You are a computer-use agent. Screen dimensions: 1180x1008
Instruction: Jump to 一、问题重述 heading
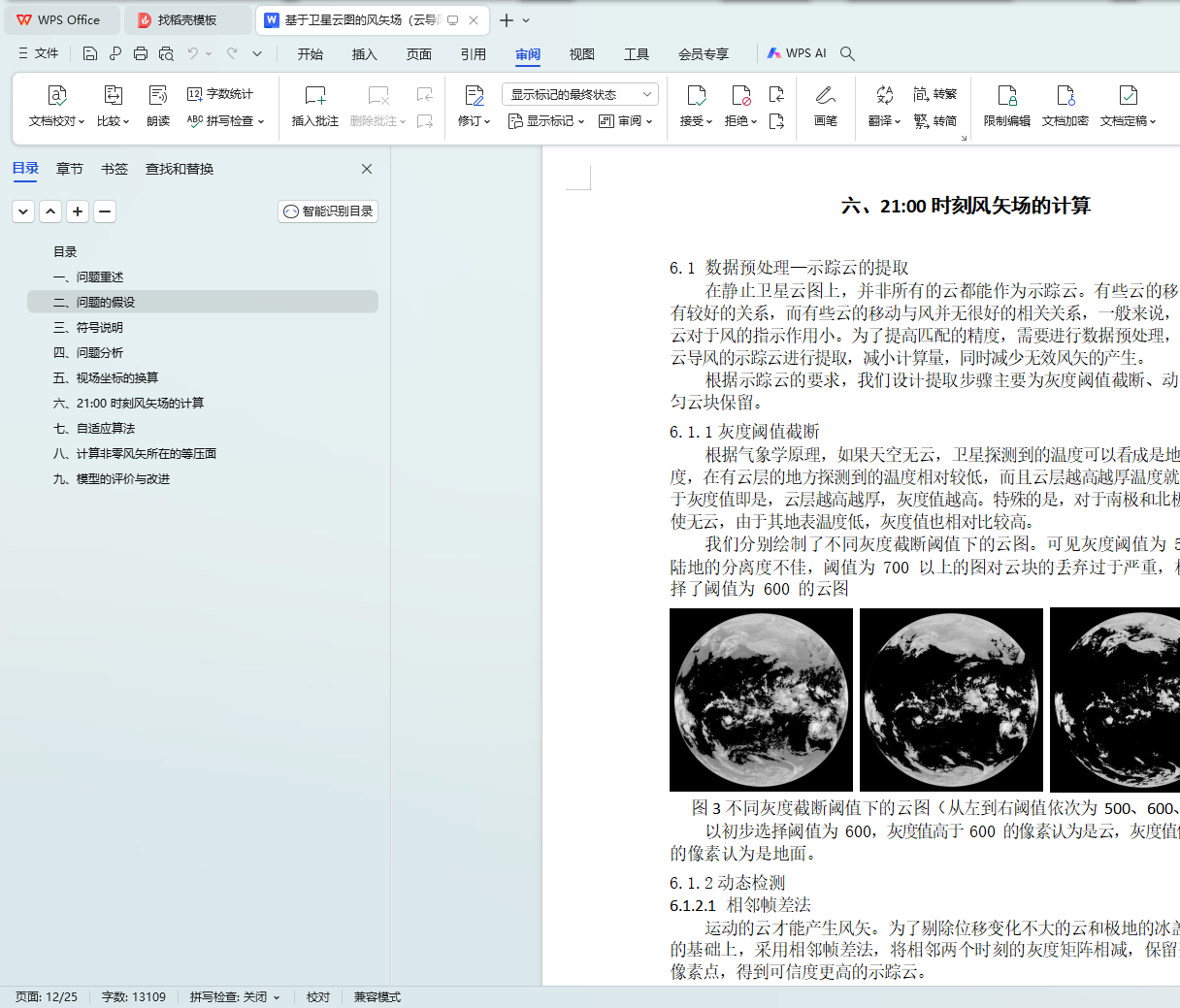[88, 277]
